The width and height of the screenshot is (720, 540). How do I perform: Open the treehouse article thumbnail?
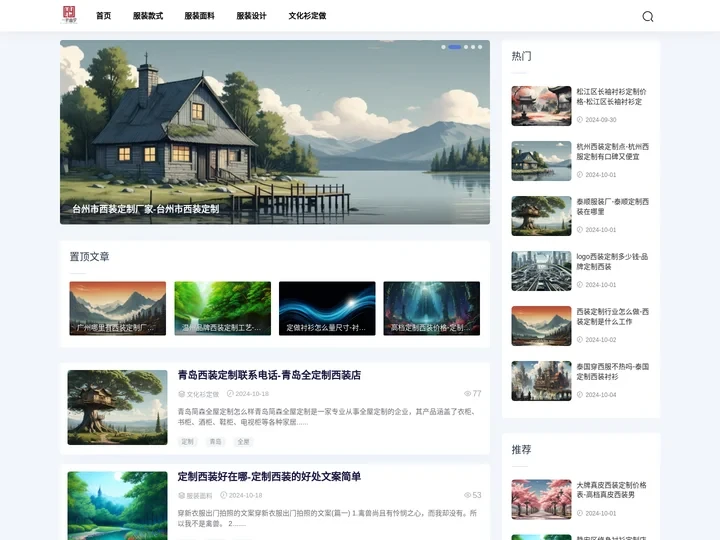(117, 407)
